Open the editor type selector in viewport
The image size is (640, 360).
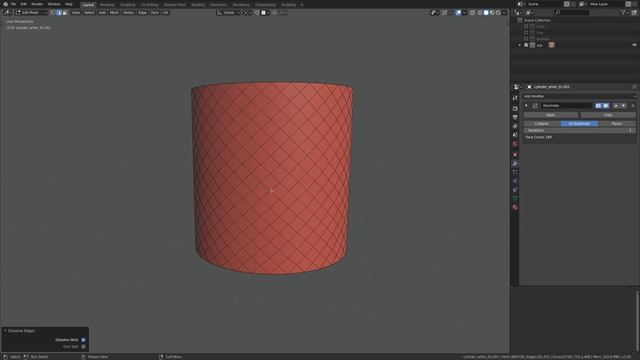pyautogui.click(x=8, y=13)
